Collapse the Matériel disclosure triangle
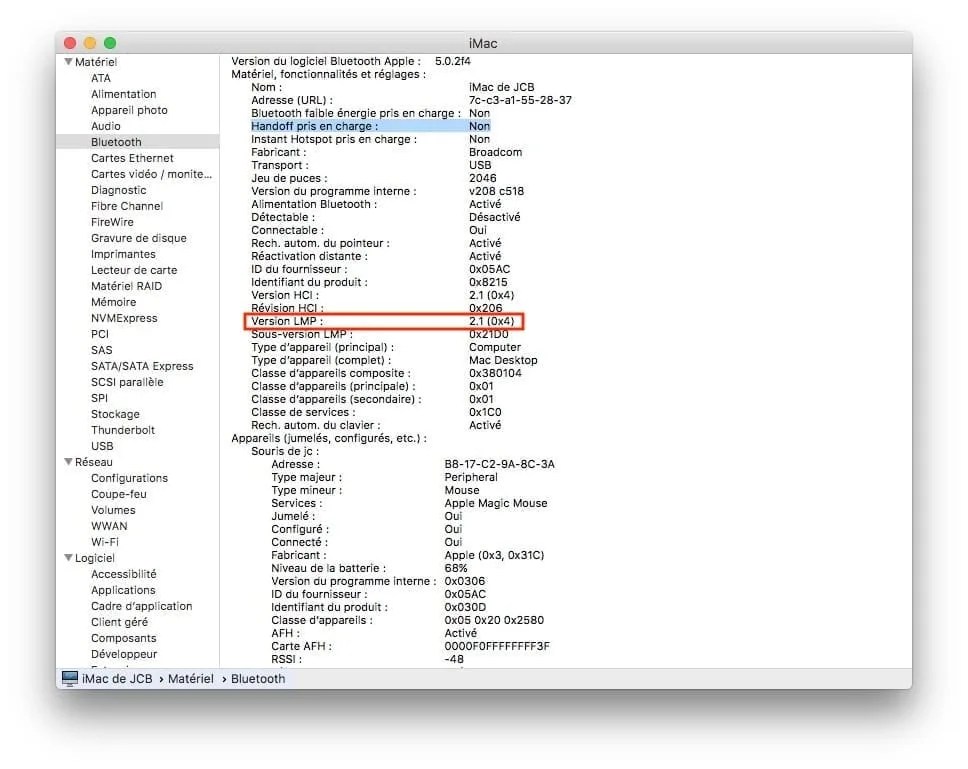Screen dimensions: 968x769 pos(69,62)
